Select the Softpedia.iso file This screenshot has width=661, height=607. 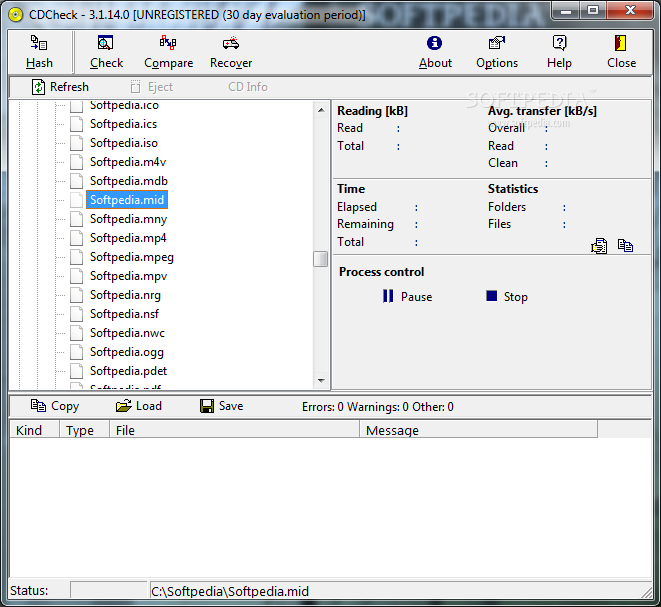(x=124, y=143)
